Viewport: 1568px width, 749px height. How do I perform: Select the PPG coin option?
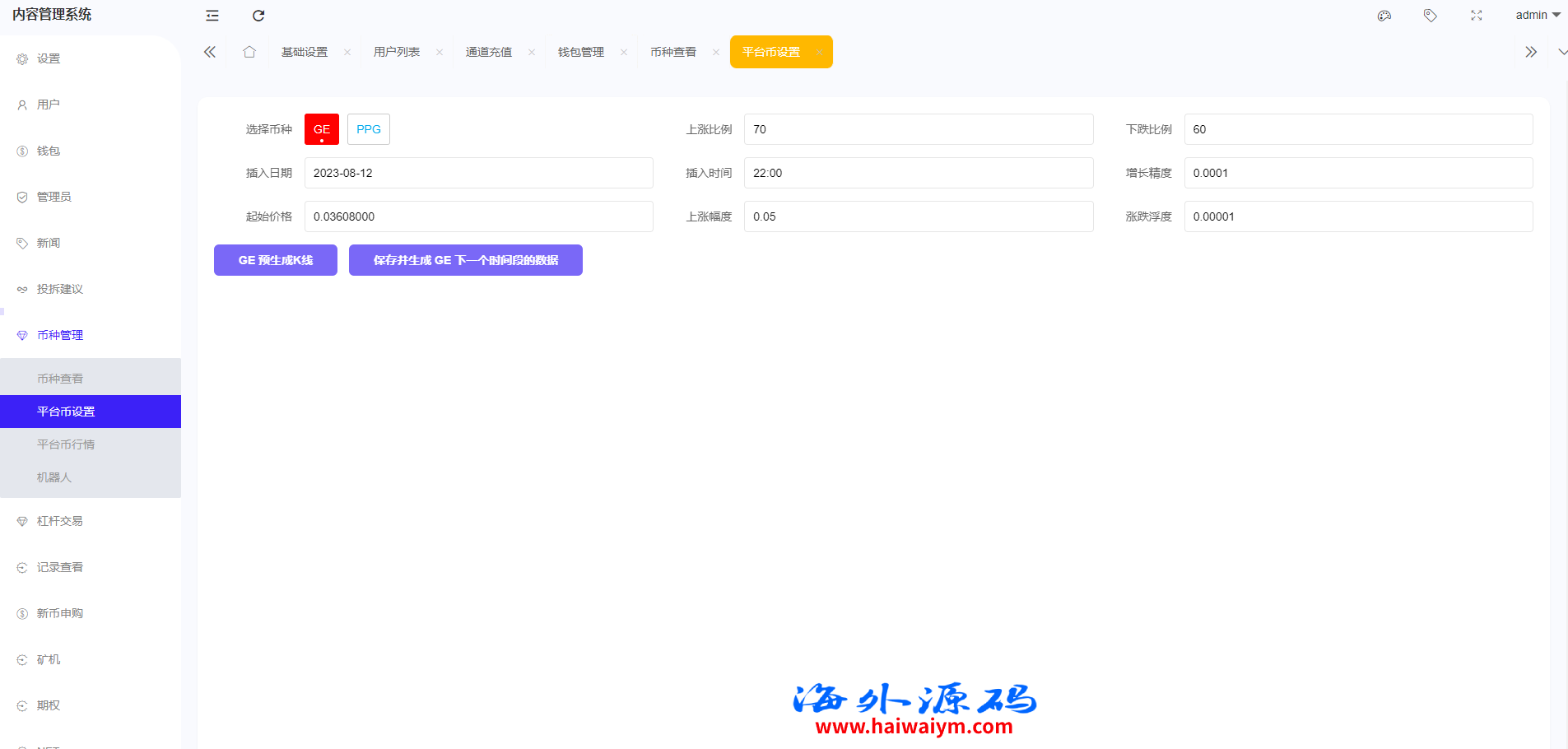(x=369, y=129)
